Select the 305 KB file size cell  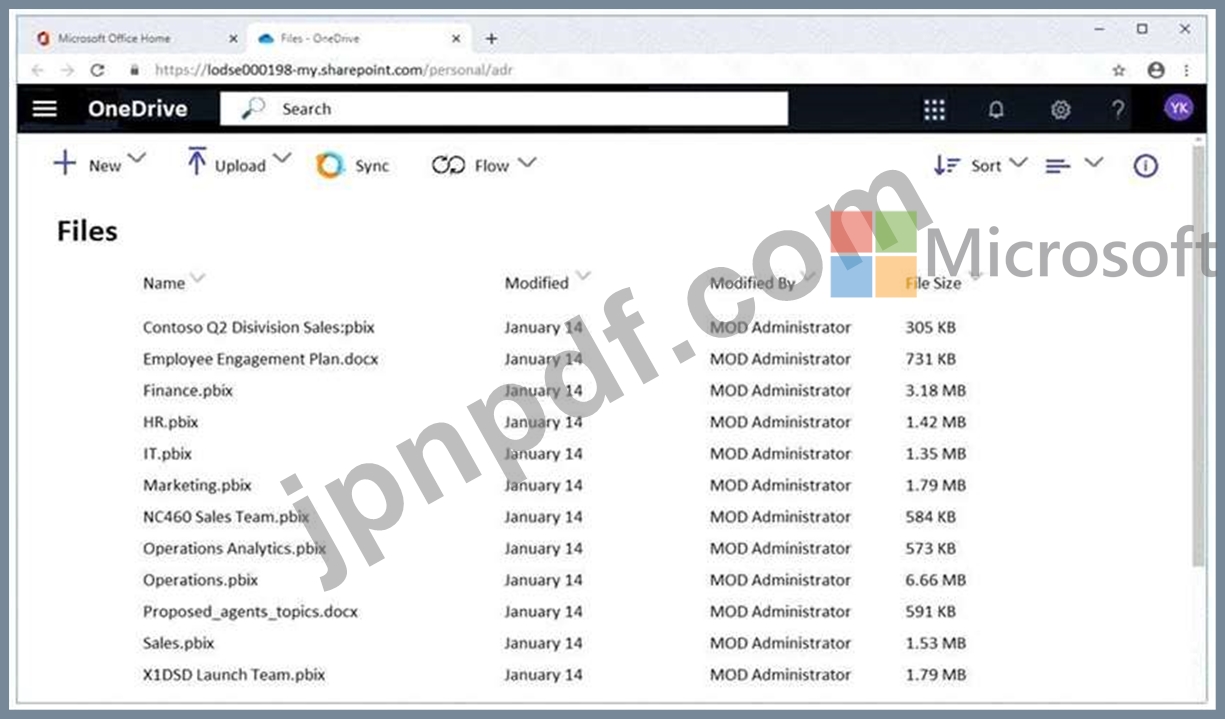tap(931, 327)
